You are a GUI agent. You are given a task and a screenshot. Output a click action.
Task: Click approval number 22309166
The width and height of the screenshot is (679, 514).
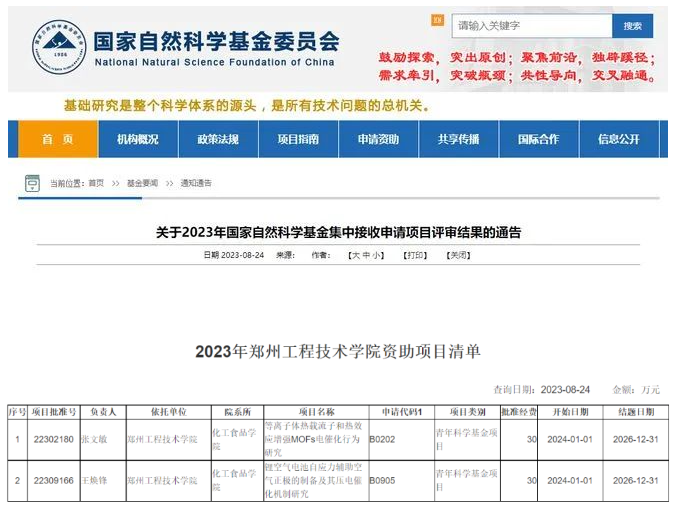pyautogui.click(x=54, y=481)
